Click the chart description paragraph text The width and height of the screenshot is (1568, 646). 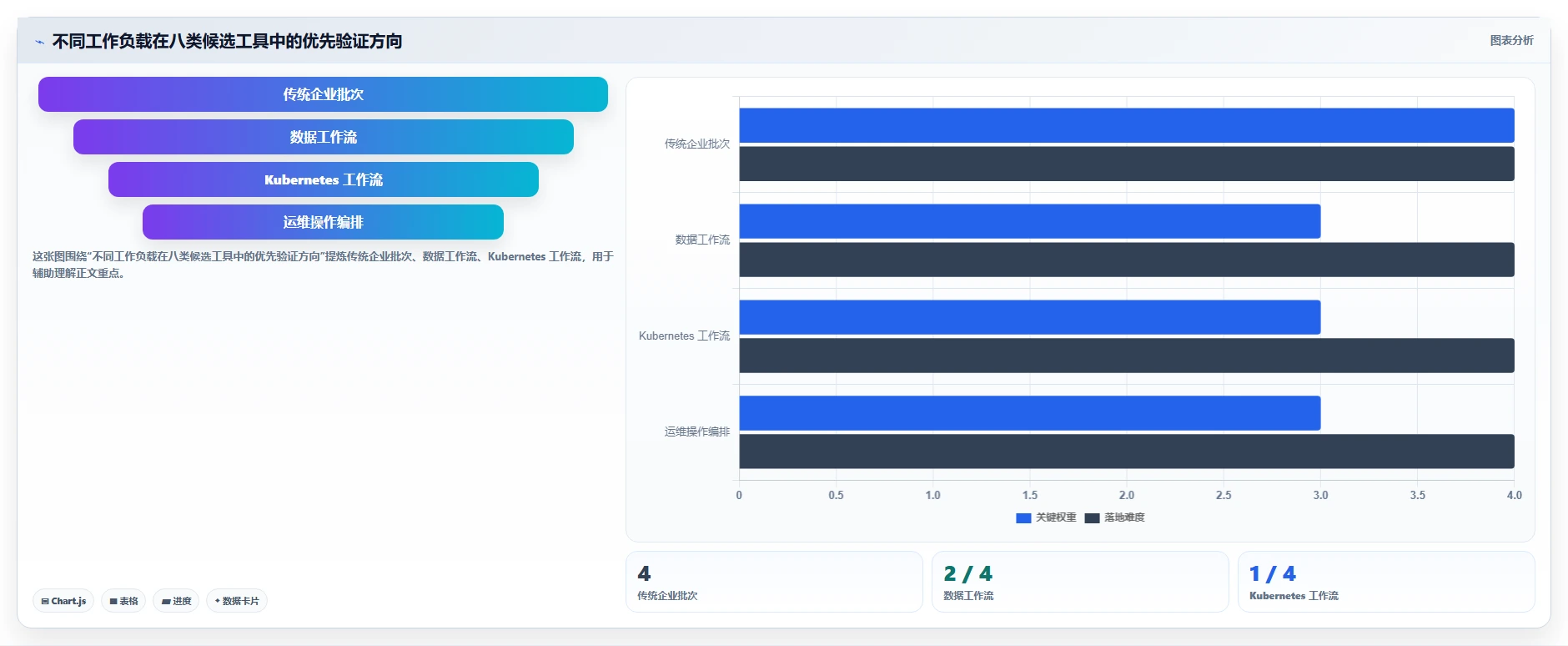pos(323,265)
